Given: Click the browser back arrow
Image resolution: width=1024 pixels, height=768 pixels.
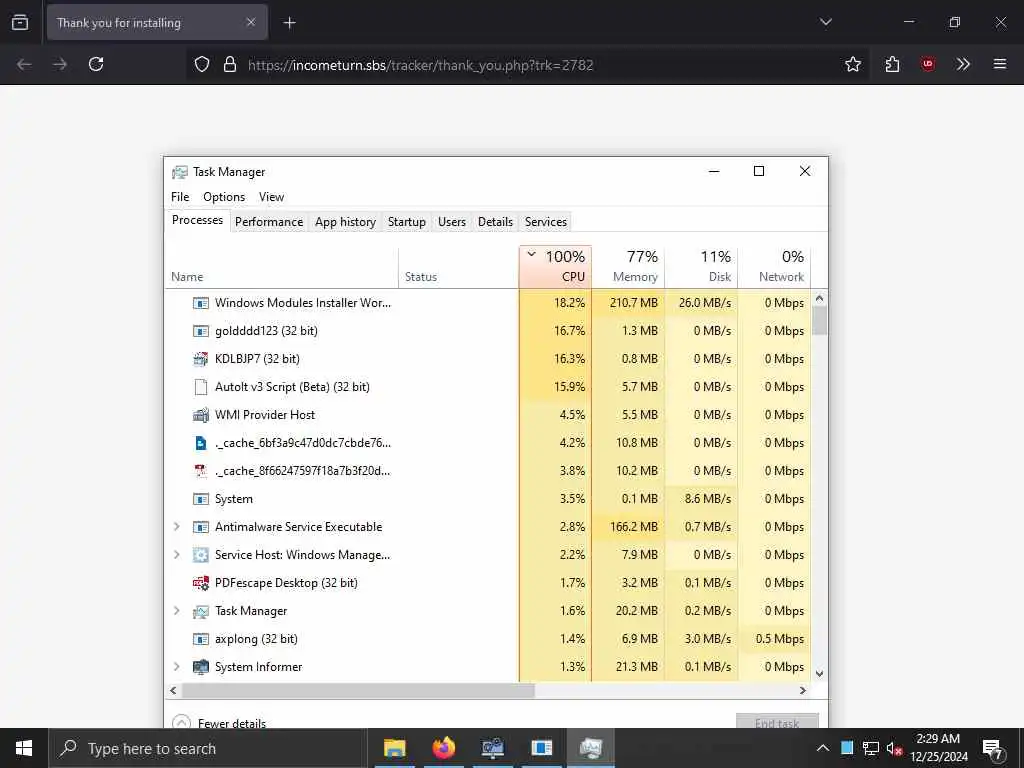Looking at the screenshot, I should 24,64.
